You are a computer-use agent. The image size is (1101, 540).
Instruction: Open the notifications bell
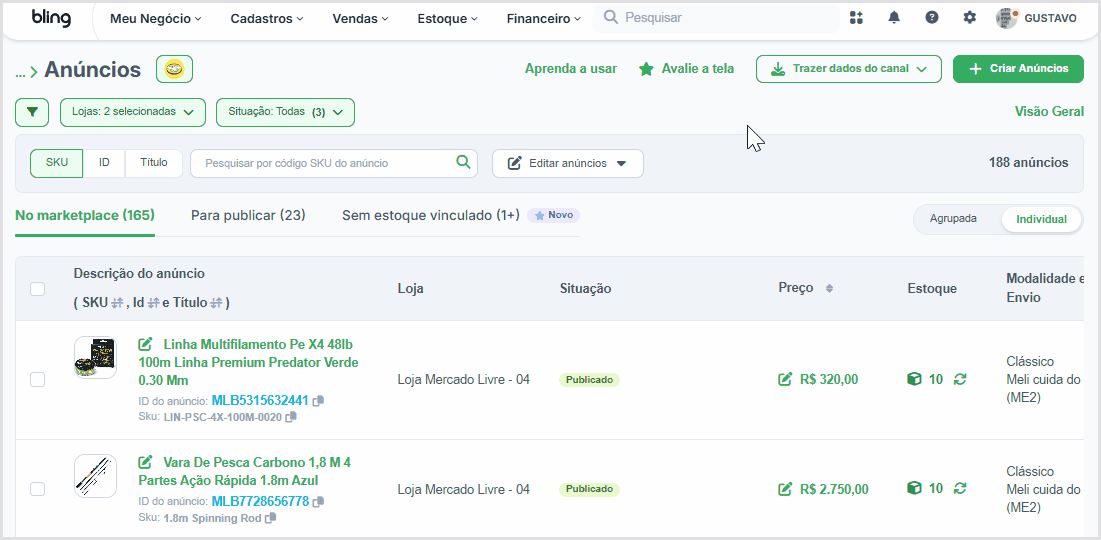(x=894, y=18)
